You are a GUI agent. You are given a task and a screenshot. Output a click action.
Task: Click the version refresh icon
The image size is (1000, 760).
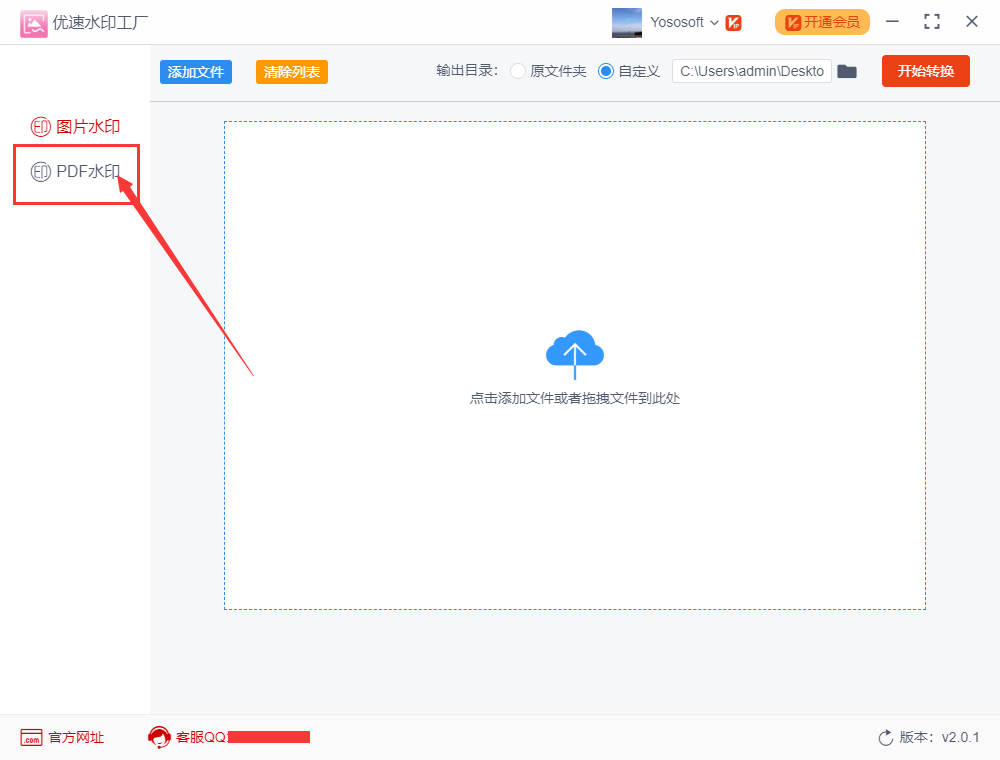[886, 738]
